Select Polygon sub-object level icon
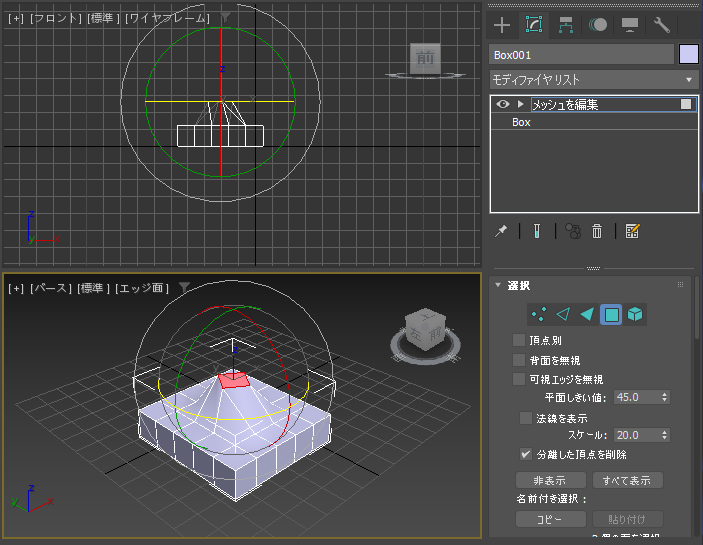Image resolution: width=703 pixels, height=545 pixels. 611,314
